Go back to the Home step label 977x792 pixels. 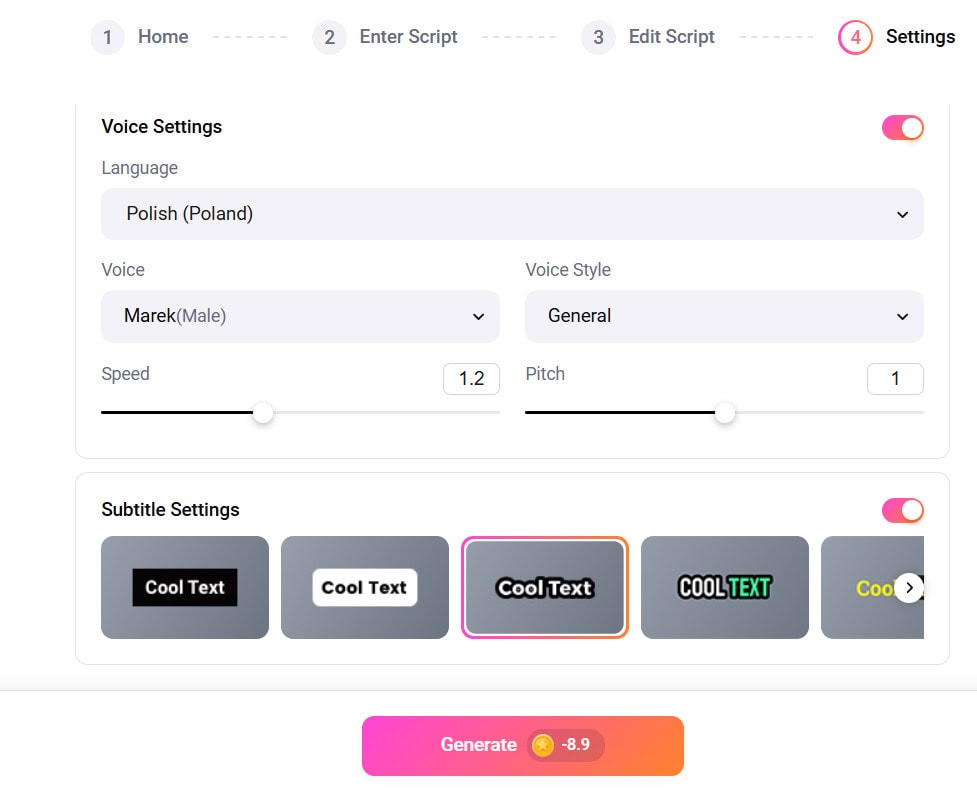163,37
